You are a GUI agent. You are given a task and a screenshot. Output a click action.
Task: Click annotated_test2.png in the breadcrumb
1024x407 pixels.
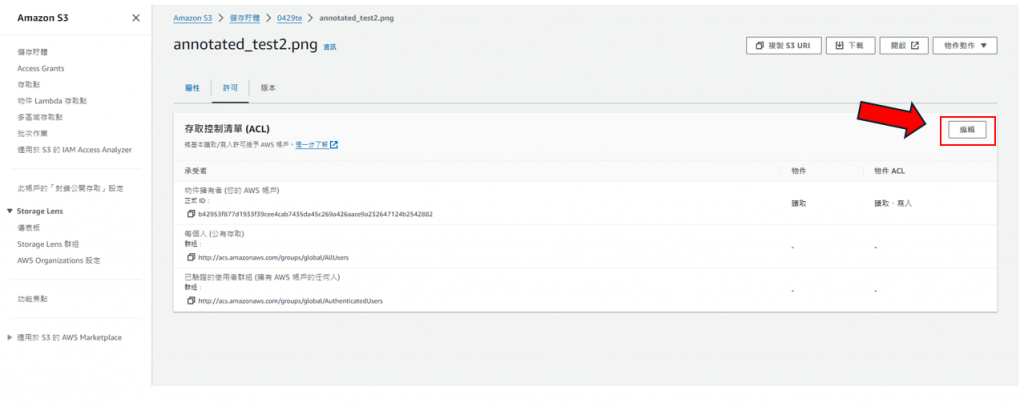(x=356, y=18)
